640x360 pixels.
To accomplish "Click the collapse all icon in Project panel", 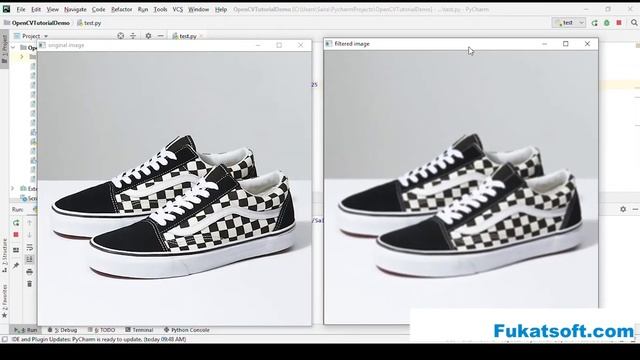I will tap(133, 36).
